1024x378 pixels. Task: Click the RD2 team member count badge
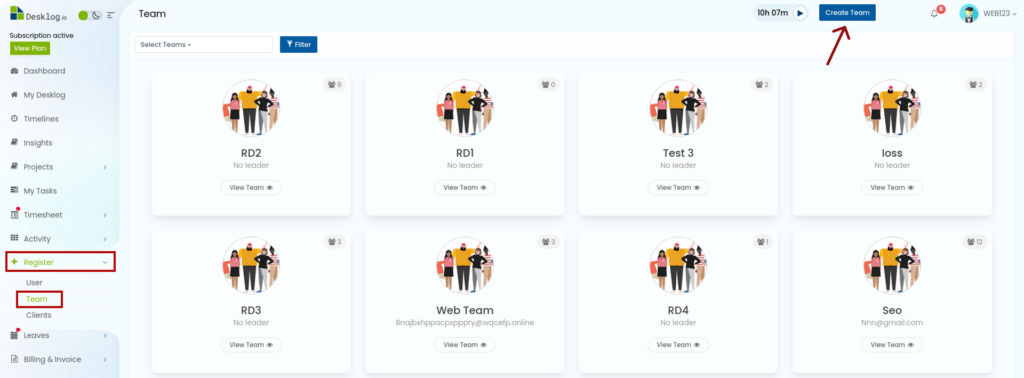click(334, 85)
